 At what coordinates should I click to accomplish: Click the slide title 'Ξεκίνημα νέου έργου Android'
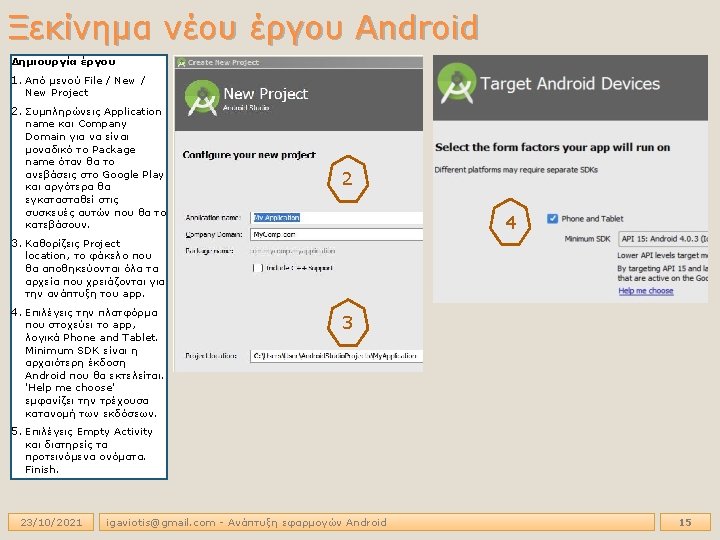243,28
